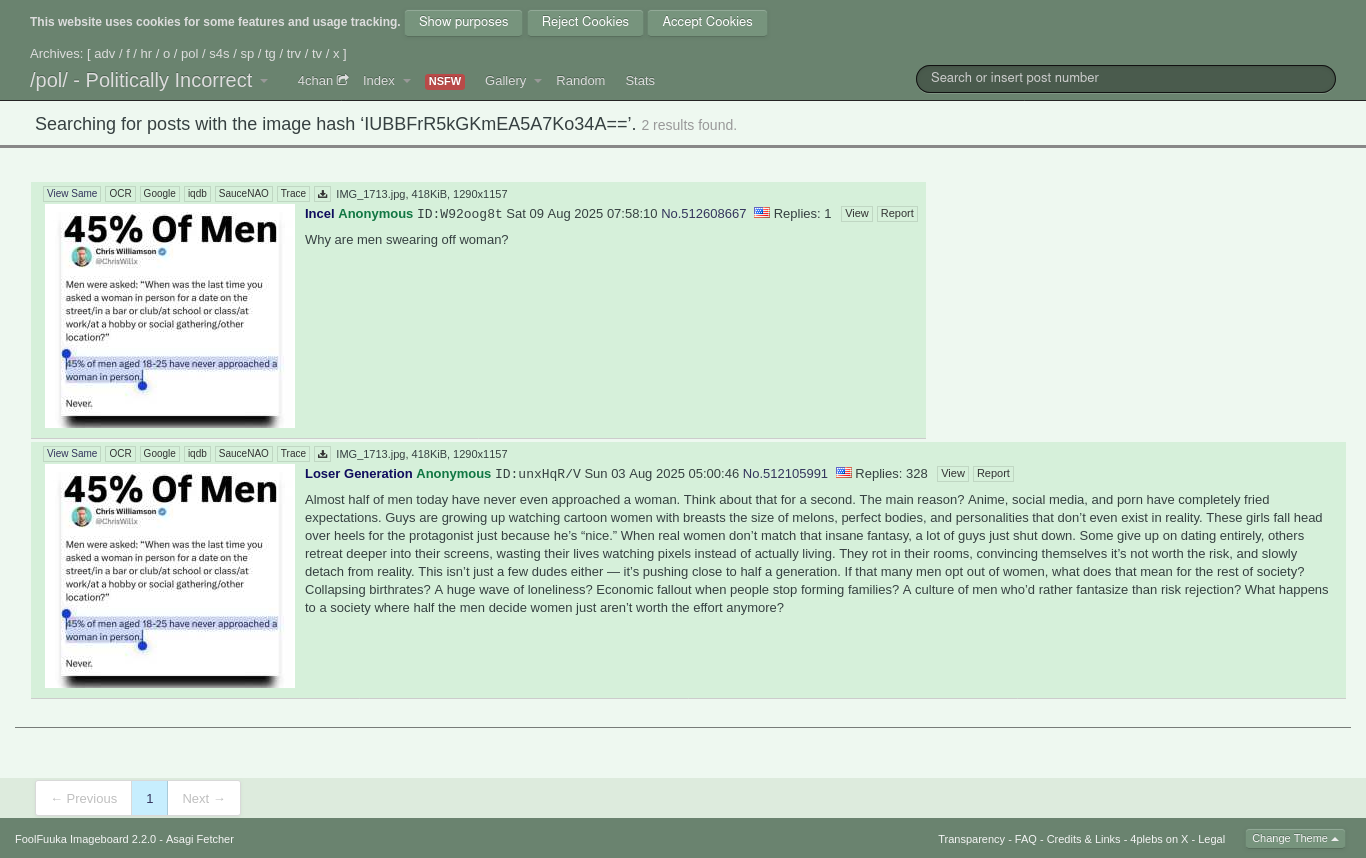This screenshot has height=858, width=1366.
Task: Open Asagi Fetcher link
Action: [x=200, y=839]
